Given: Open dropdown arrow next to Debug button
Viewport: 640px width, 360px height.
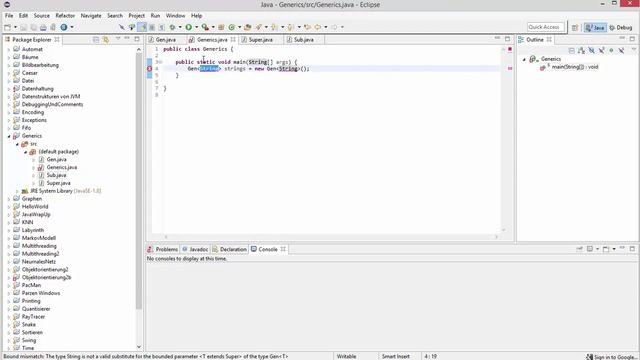Looking at the screenshot, I should (180, 27).
